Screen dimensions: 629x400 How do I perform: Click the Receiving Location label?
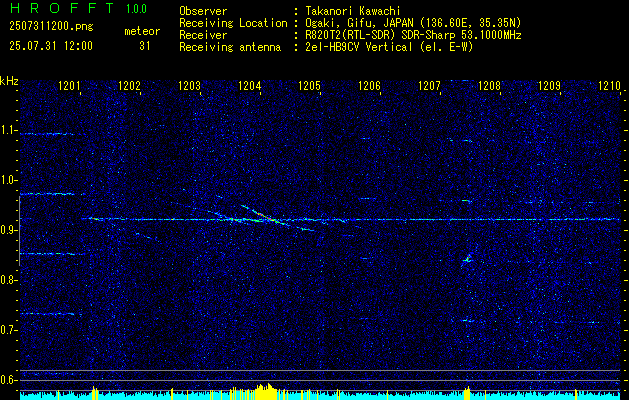point(233,23)
